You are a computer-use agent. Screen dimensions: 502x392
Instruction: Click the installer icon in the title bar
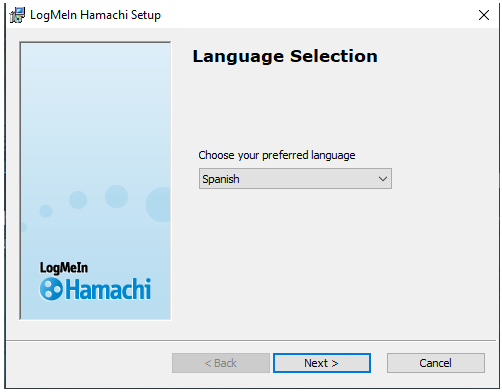[17, 15]
